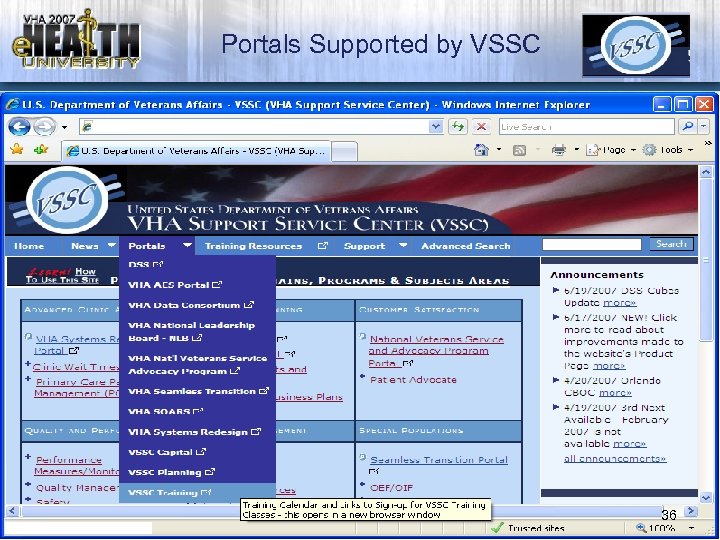Open the recent pages dropdown arrow
This screenshot has width=720, height=540.
(65, 127)
